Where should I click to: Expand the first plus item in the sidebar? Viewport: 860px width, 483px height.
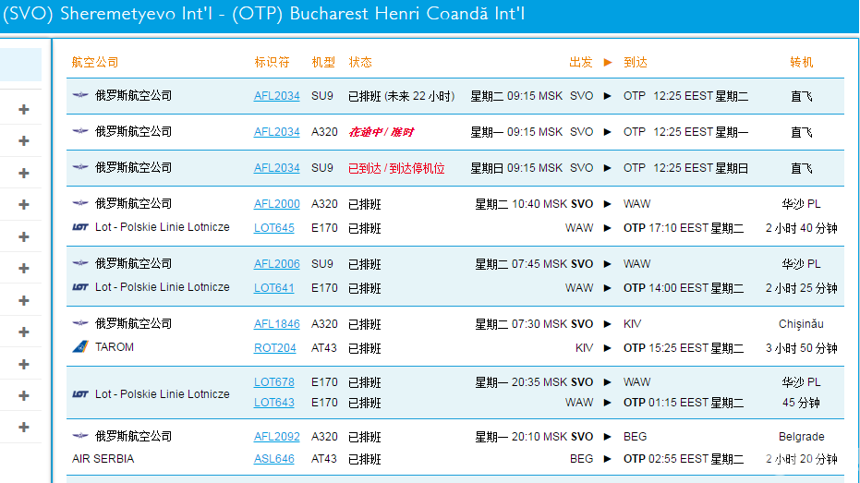pos(24,109)
